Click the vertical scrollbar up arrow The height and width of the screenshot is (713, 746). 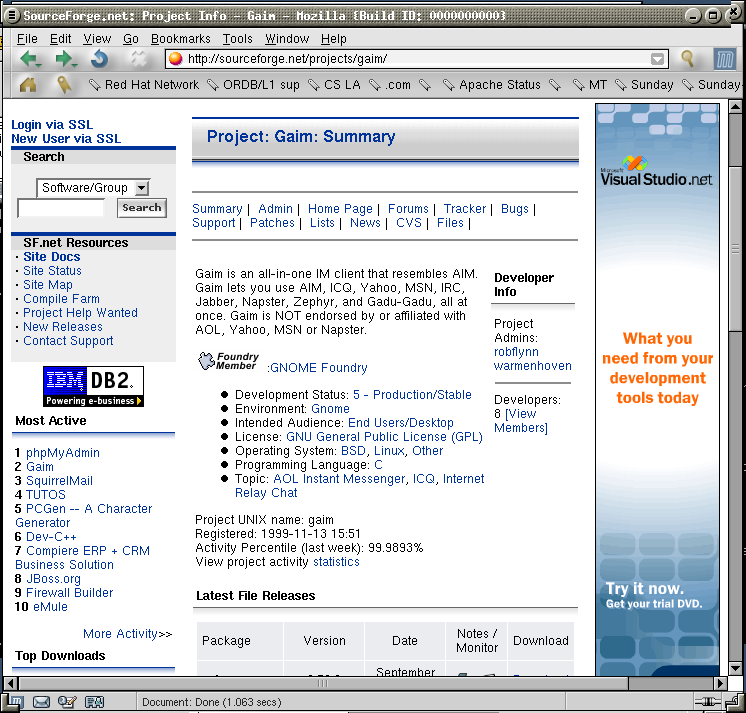(x=736, y=107)
